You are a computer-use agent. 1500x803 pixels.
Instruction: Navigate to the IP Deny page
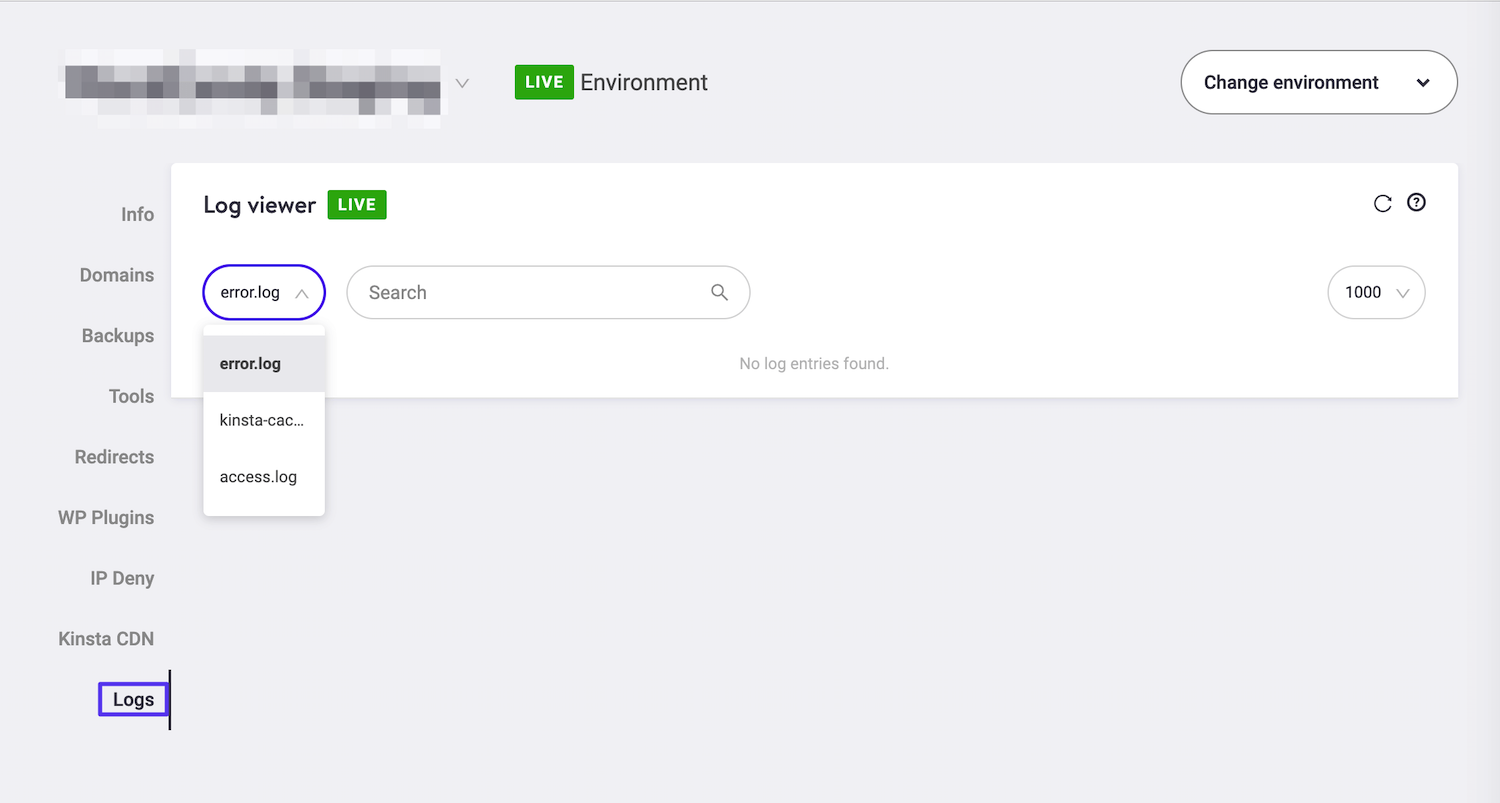click(122, 578)
